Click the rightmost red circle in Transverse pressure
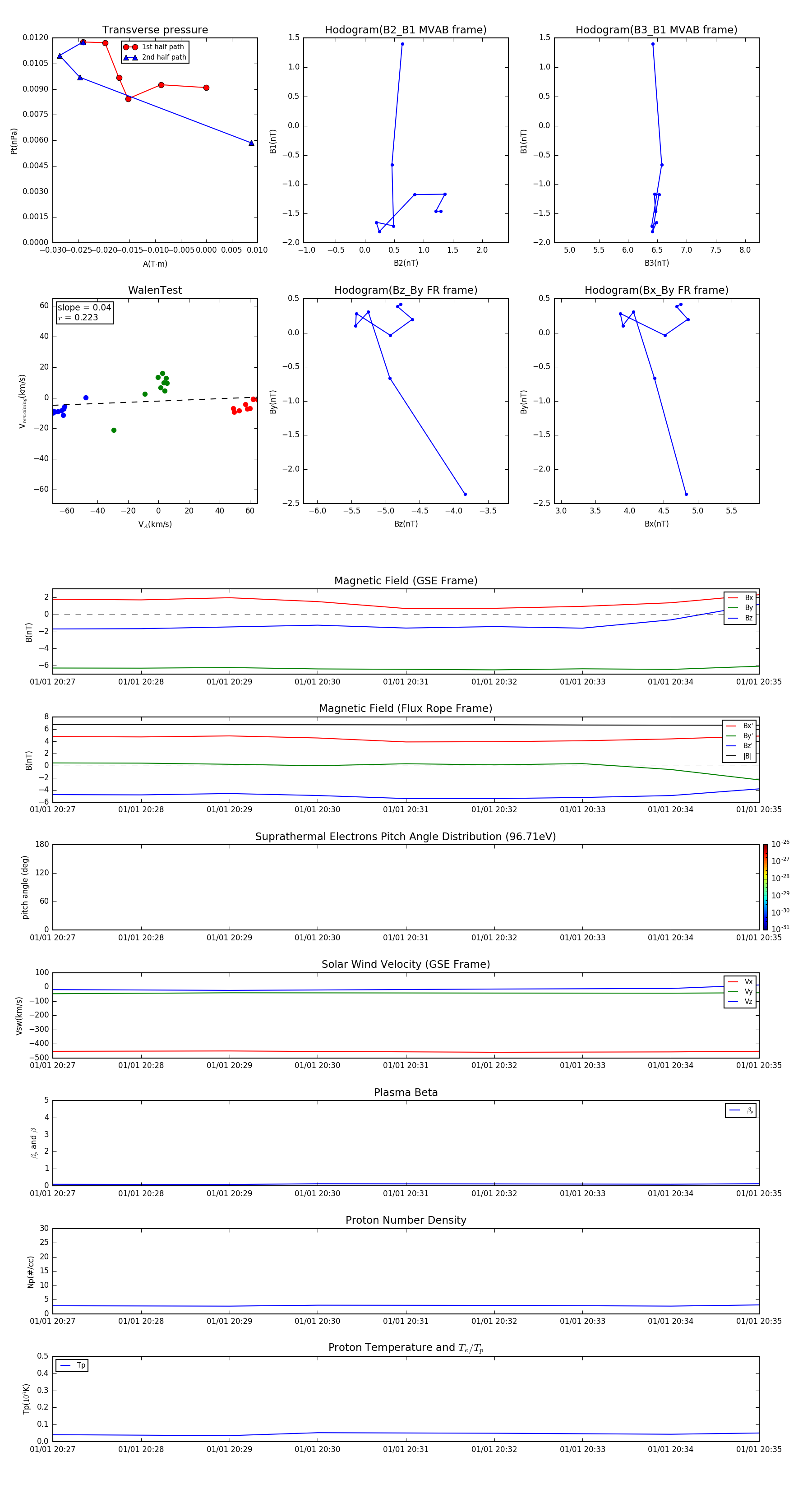The image size is (812, 1489). [x=206, y=88]
